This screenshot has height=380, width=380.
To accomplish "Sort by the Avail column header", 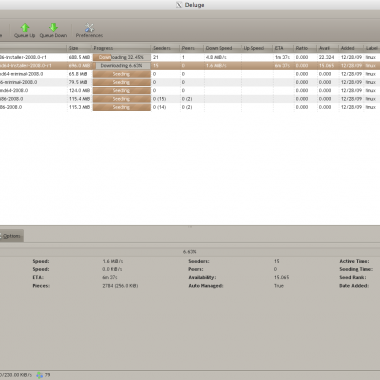I will 327,48.
